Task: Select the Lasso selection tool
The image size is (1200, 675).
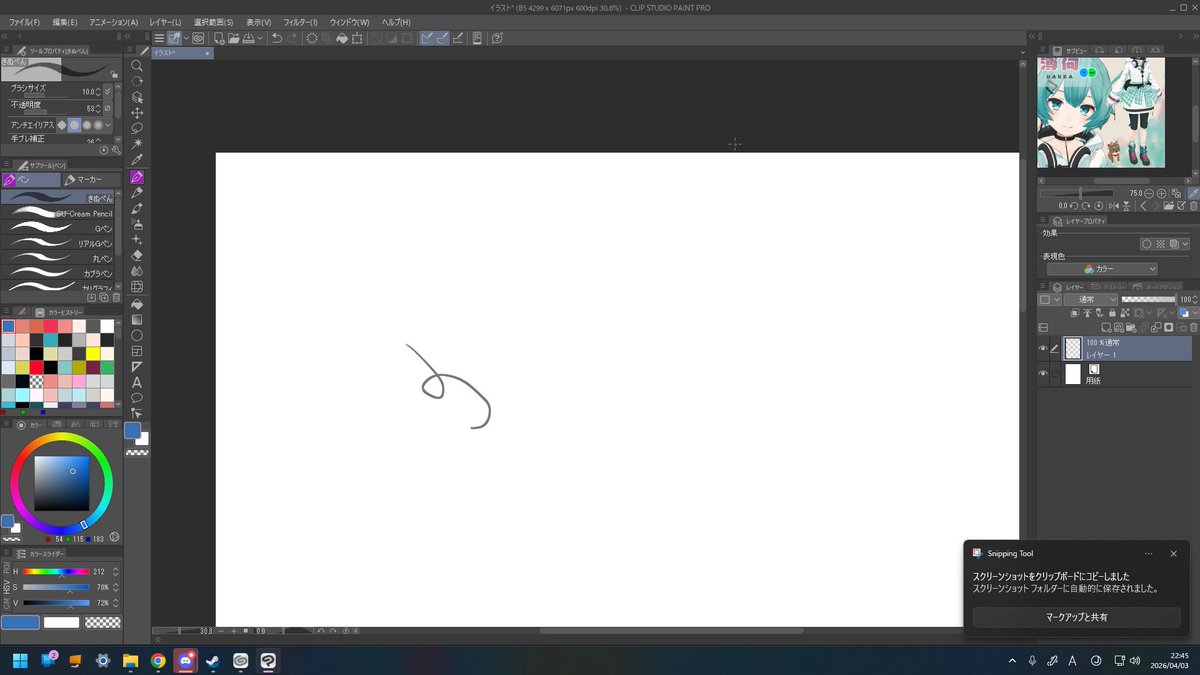Action: pyautogui.click(x=137, y=128)
